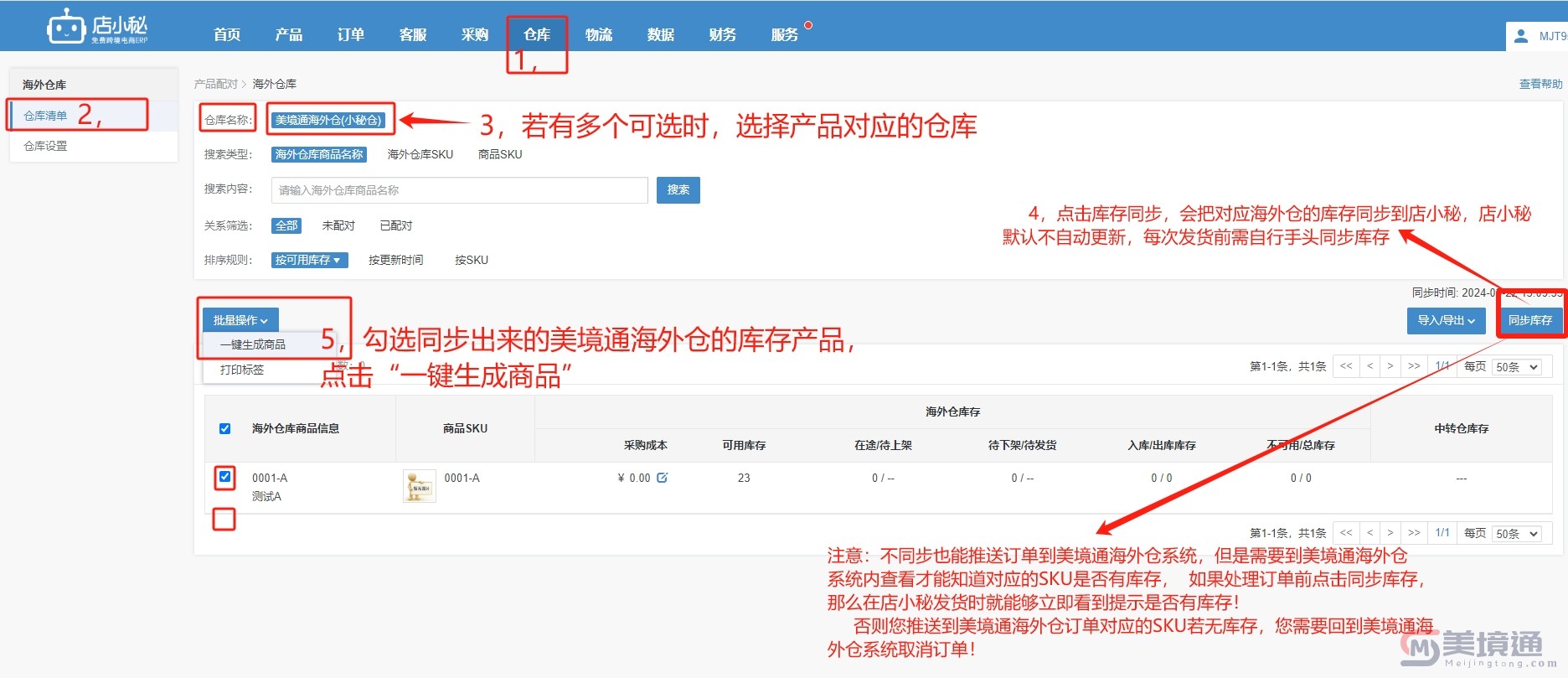Go to next page in top pagination

pyautogui.click(x=1390, y=366)
